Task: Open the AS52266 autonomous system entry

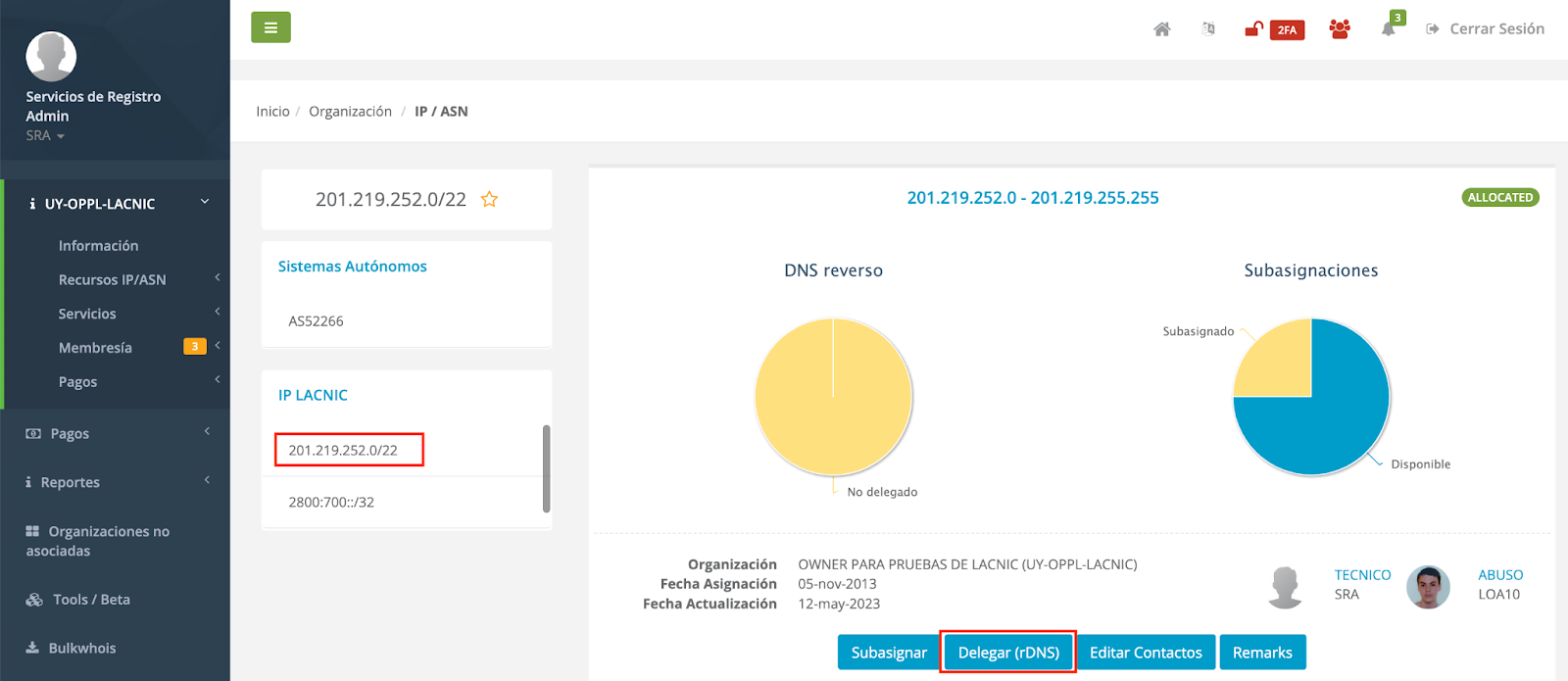Action: click(316, 321)
